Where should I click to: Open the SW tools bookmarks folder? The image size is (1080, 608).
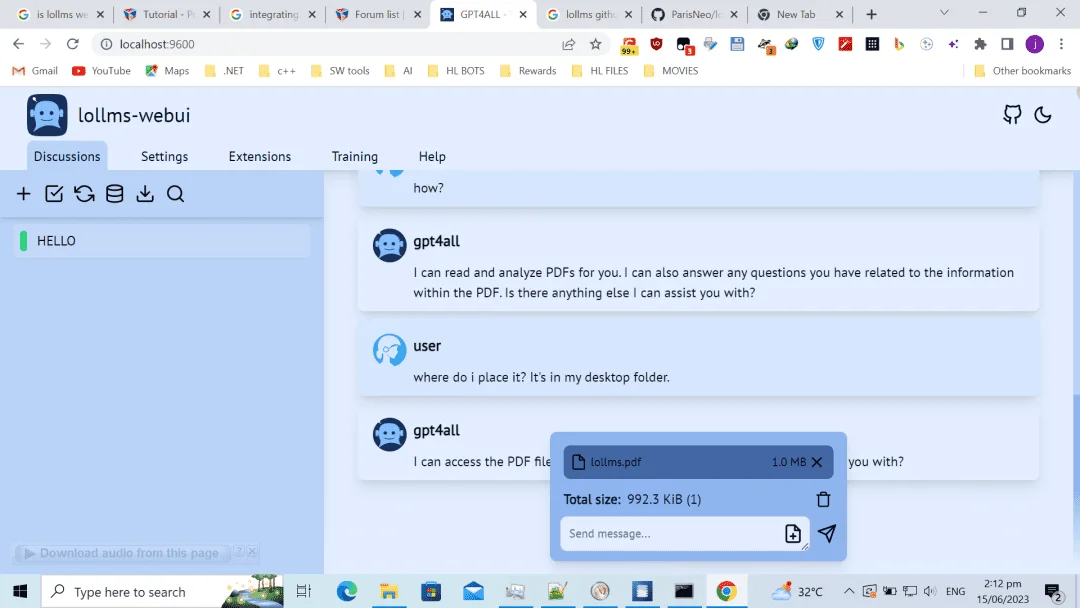point(340,71)
